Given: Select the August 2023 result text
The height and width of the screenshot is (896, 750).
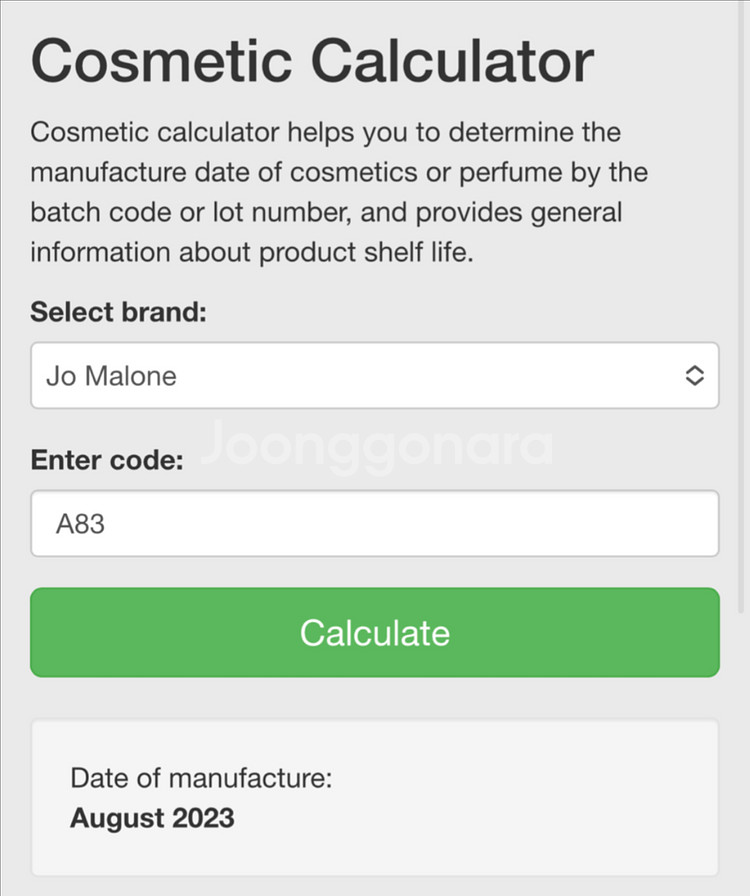Looking at the screenshot, I should pos(152,818).
